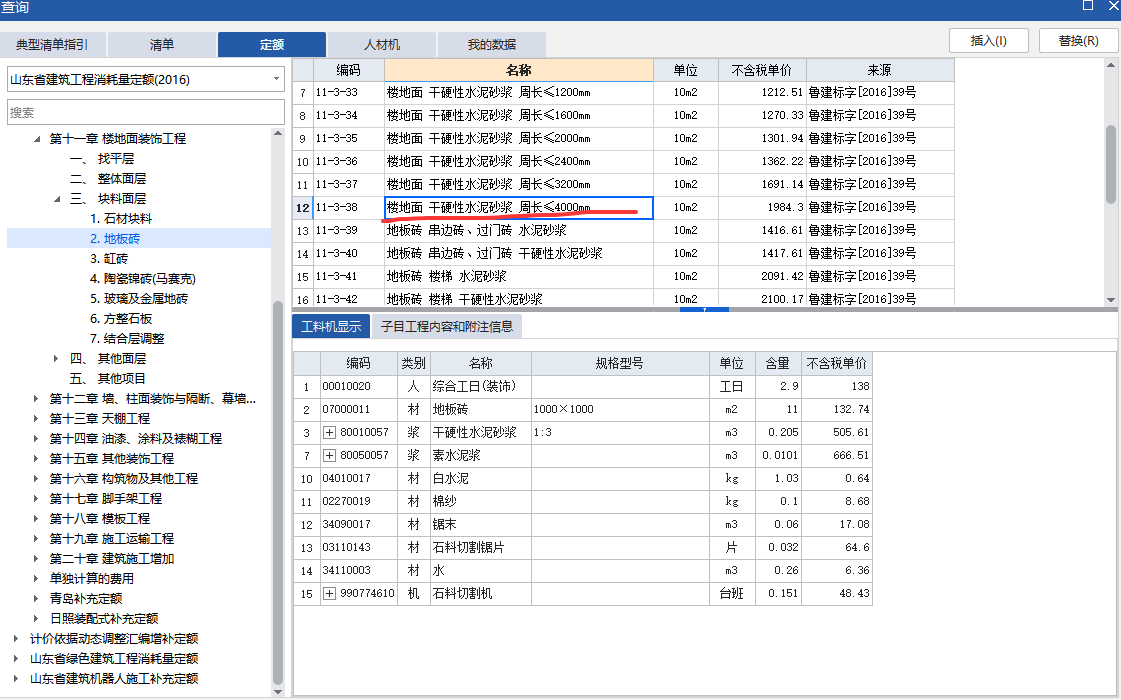The height and width of the screenshot is (700, 1121).
Task: Select 第十六章 构筑物及其他工程 chapter
Action: point(124,478)
